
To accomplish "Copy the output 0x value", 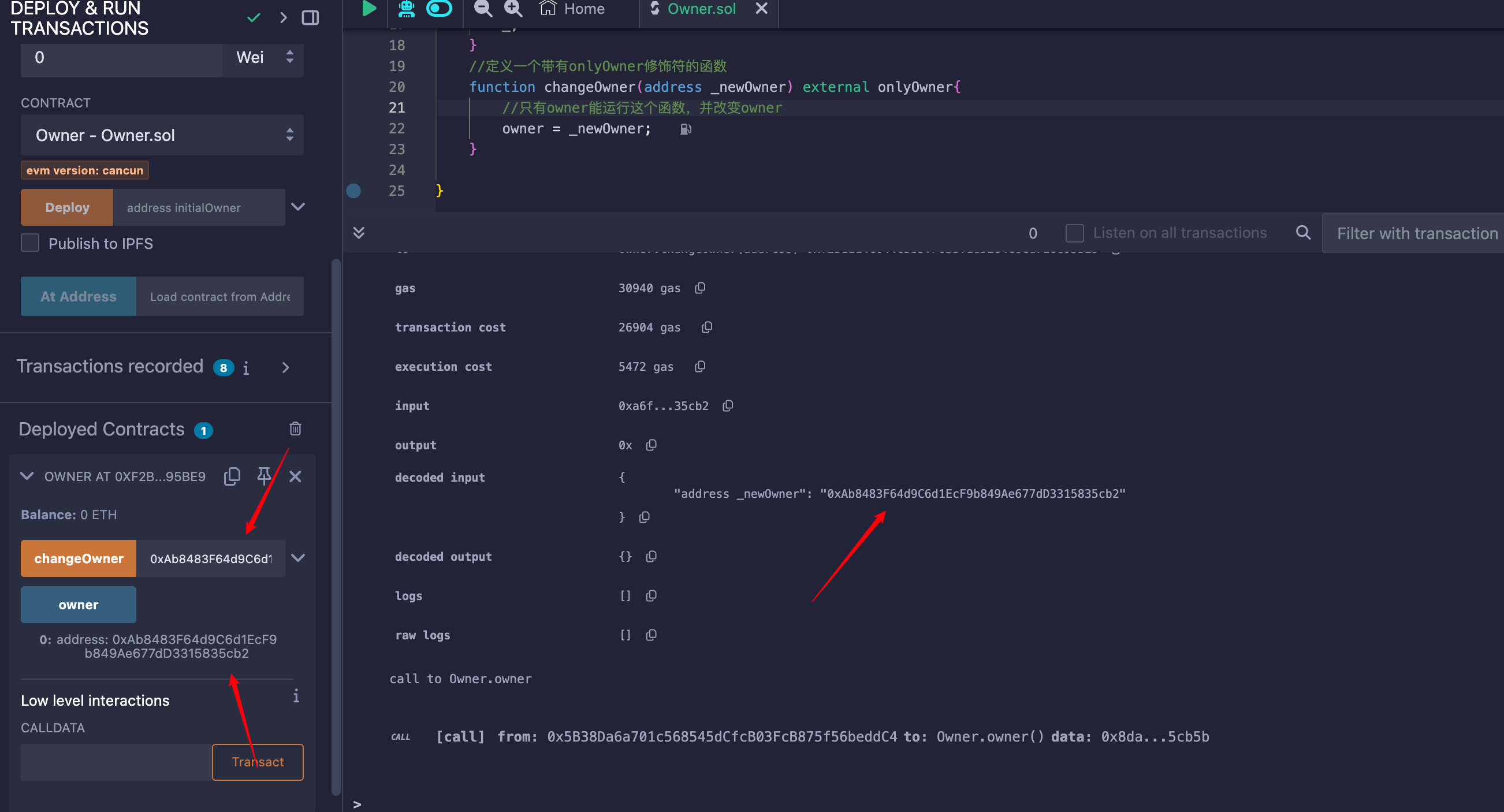I will (x=652, y=445).
